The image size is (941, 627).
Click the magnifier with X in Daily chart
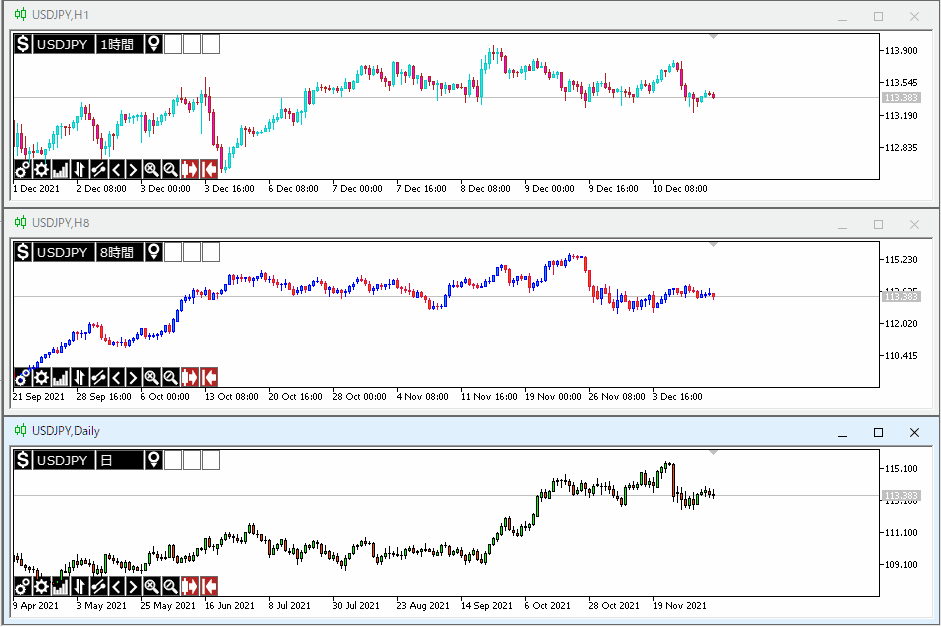151,586
